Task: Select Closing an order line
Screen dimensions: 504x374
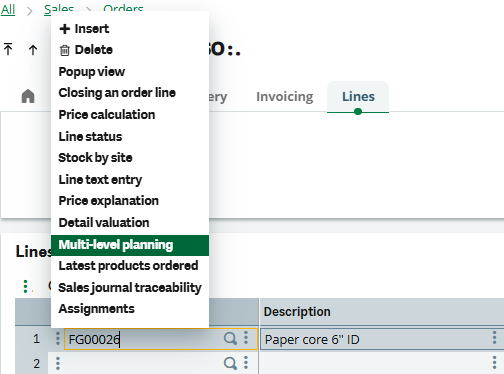Action: [x=130, y=93]
